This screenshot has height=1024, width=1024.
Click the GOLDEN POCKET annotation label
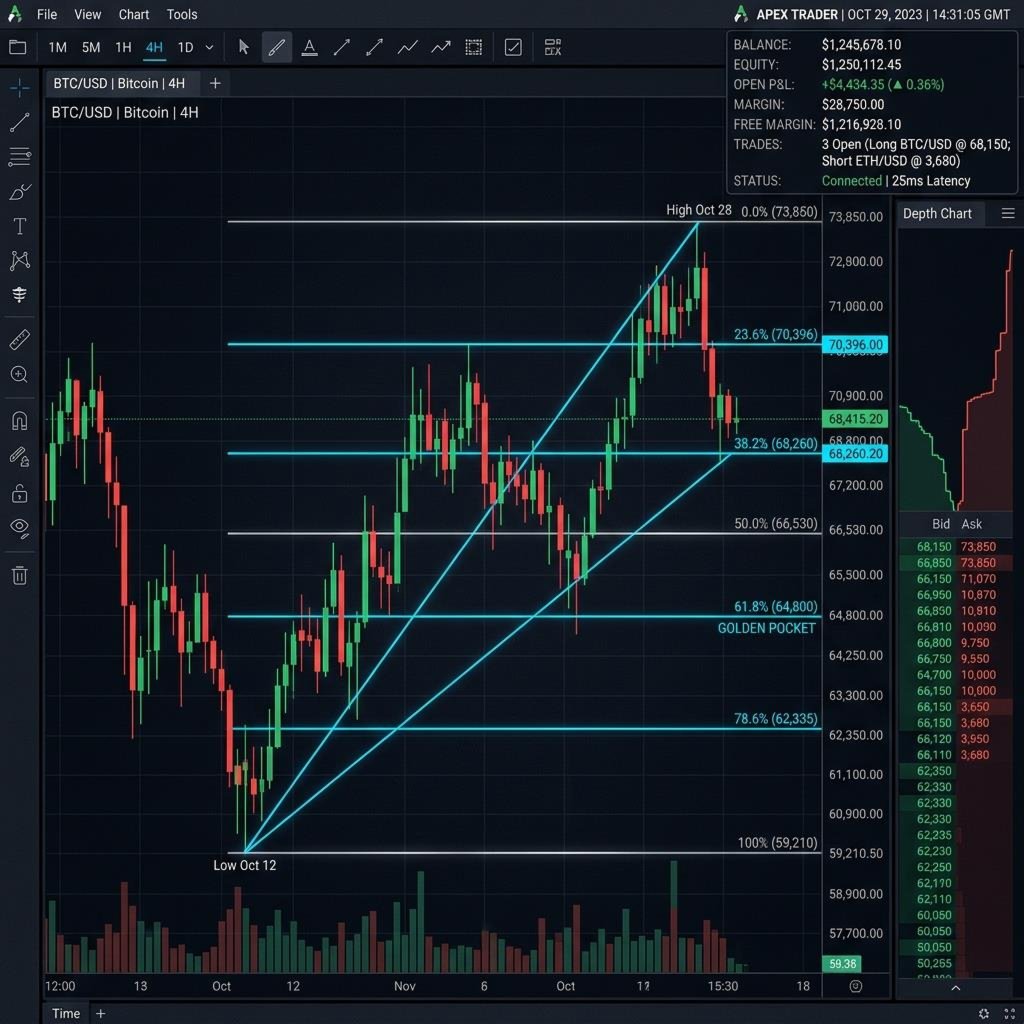click(767, 628)
